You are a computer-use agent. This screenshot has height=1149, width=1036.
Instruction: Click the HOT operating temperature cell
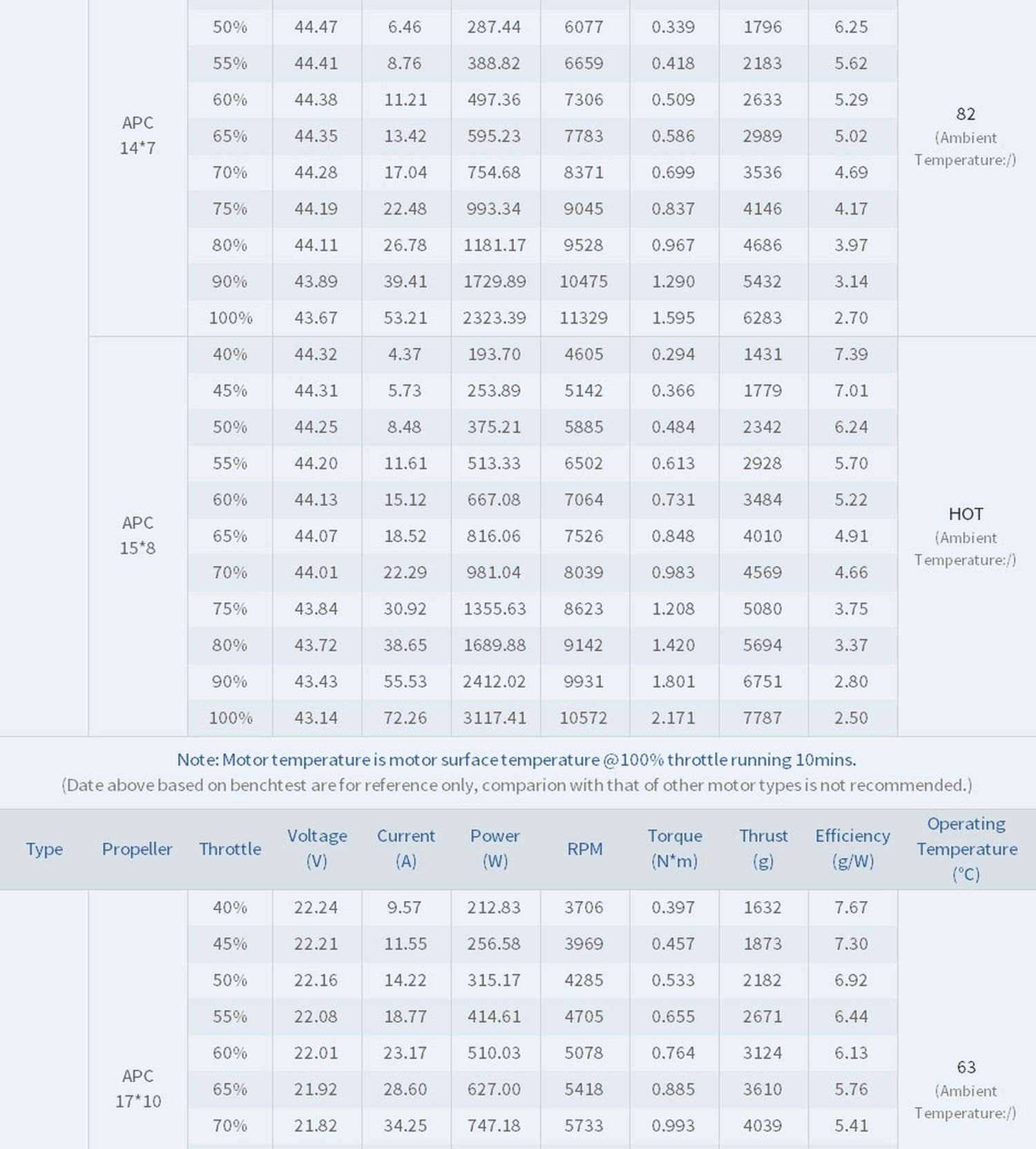(x=966, y=514)
